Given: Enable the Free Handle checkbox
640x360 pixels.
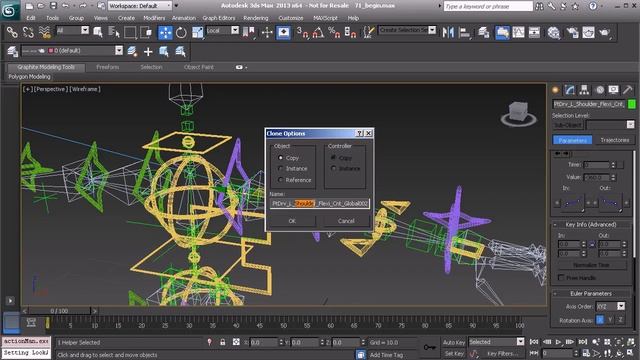Looking at the screenshot, I should click(x=561, y=278).
